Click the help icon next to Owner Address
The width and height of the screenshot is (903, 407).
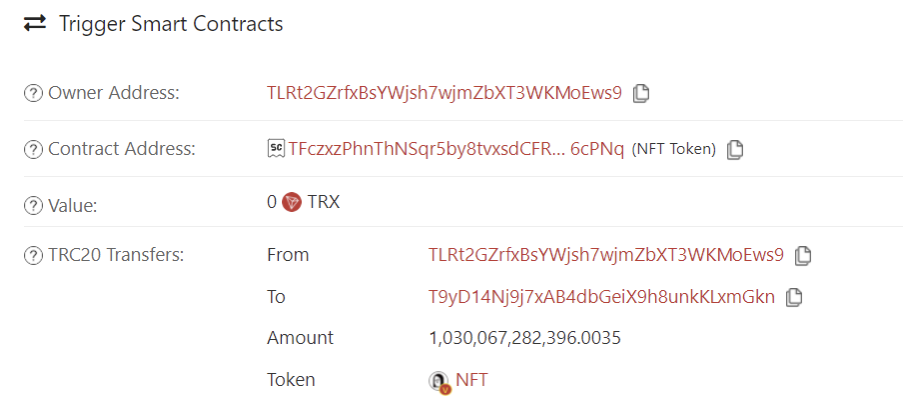33,93
